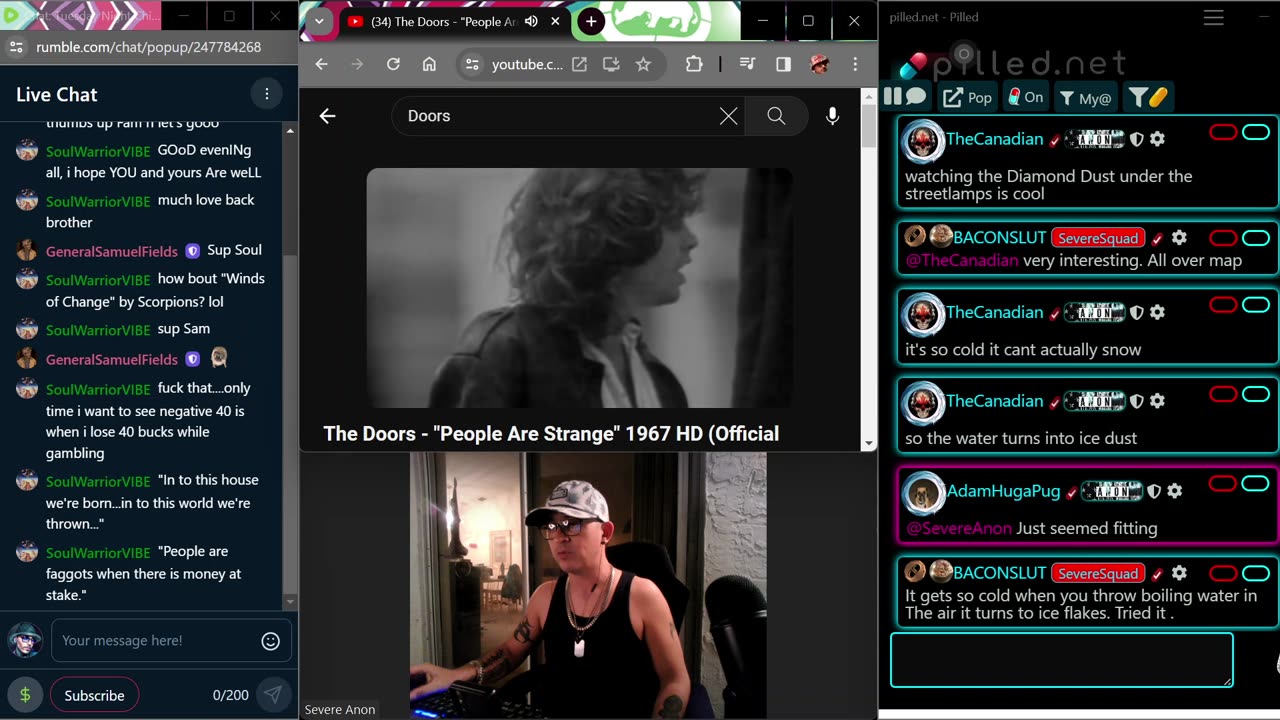Click @TheCanadian mention link
The image size is (1280, 720).
coord(961,260)
